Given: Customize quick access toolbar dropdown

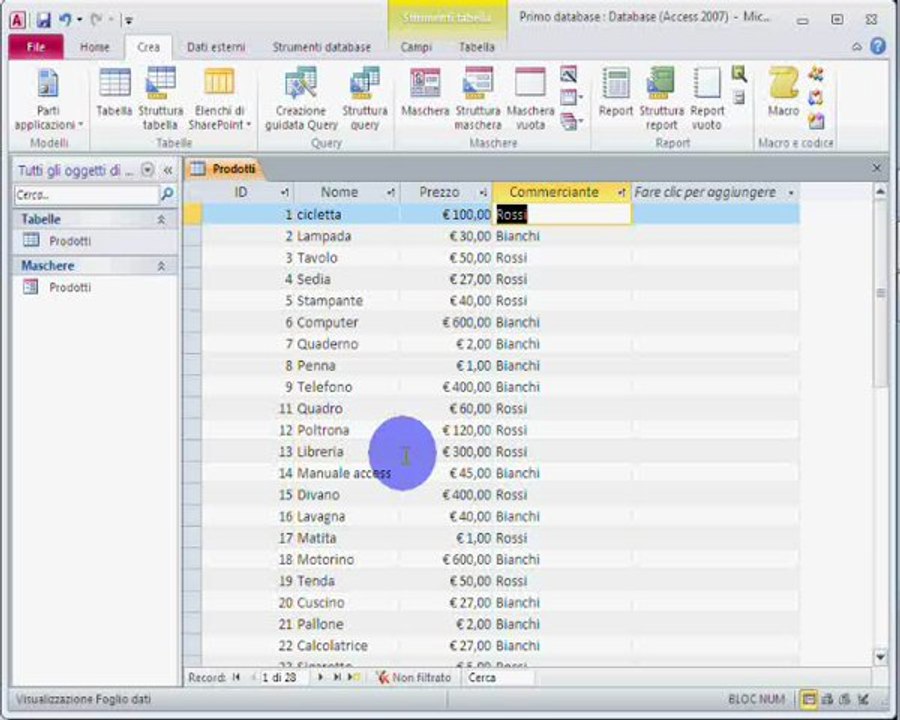Looking at the screenshot, I should 129,21.
